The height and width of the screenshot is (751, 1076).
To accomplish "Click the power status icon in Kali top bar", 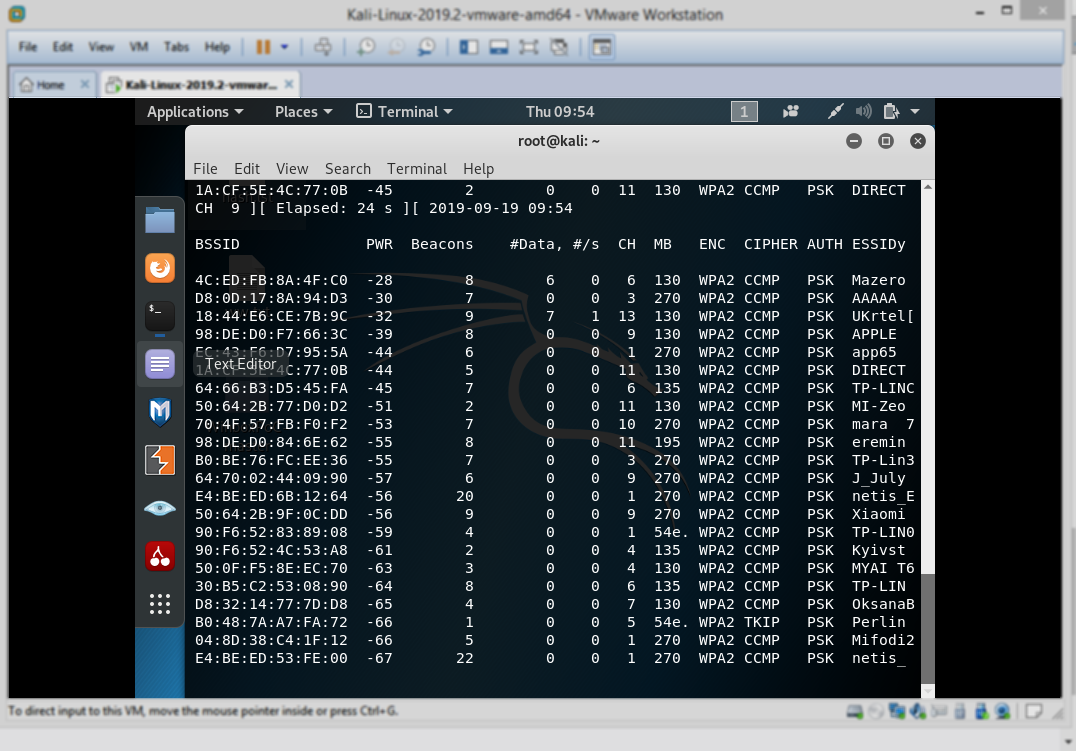I will tap(891, 111).
